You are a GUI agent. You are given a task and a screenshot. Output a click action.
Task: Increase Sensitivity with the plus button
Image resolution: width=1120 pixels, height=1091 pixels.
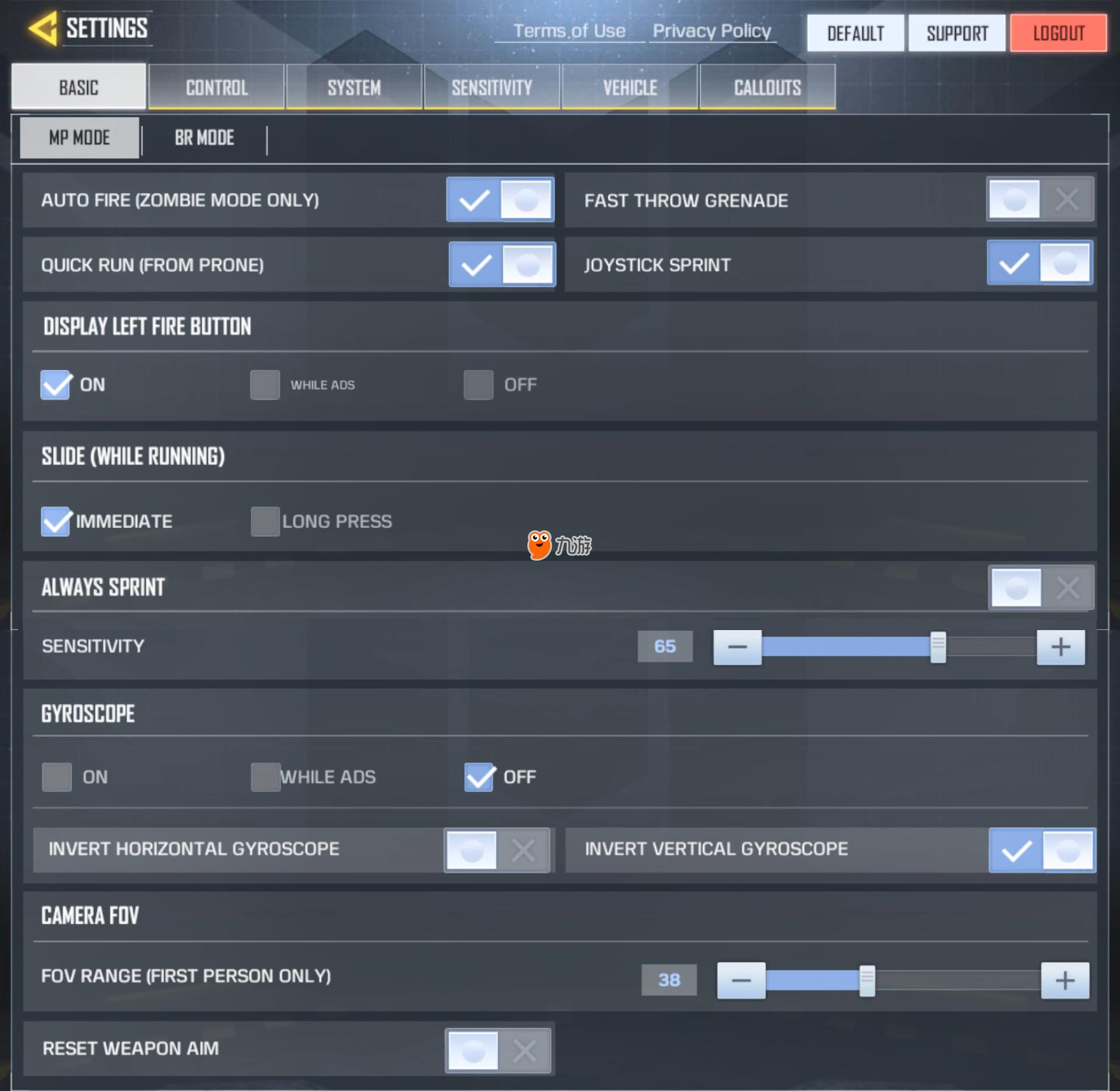1060,647
